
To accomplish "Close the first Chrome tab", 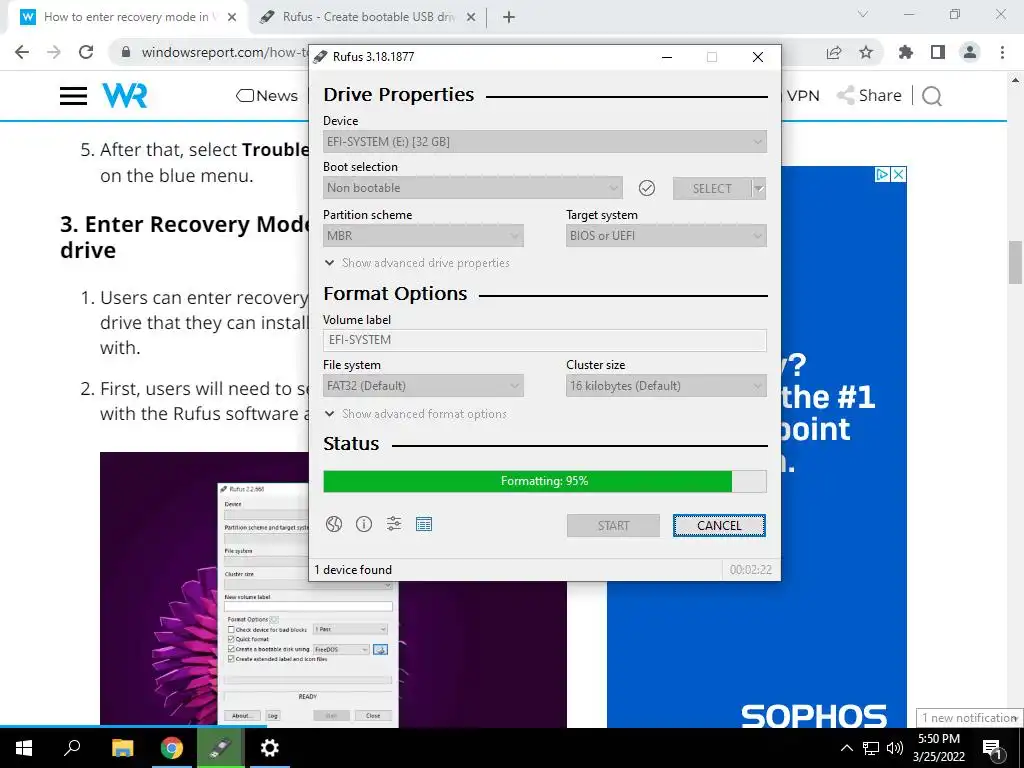I will coord(232,18).
